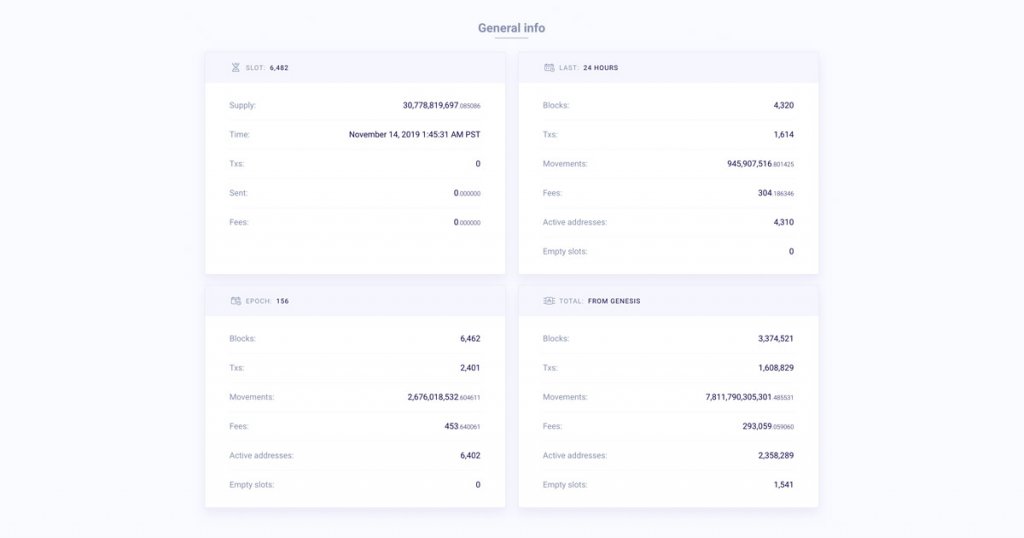Viewport: 1024px width, 538px height.
Task: Click the calendar icon beside Last 24 Hours
Action: point(549,68)
